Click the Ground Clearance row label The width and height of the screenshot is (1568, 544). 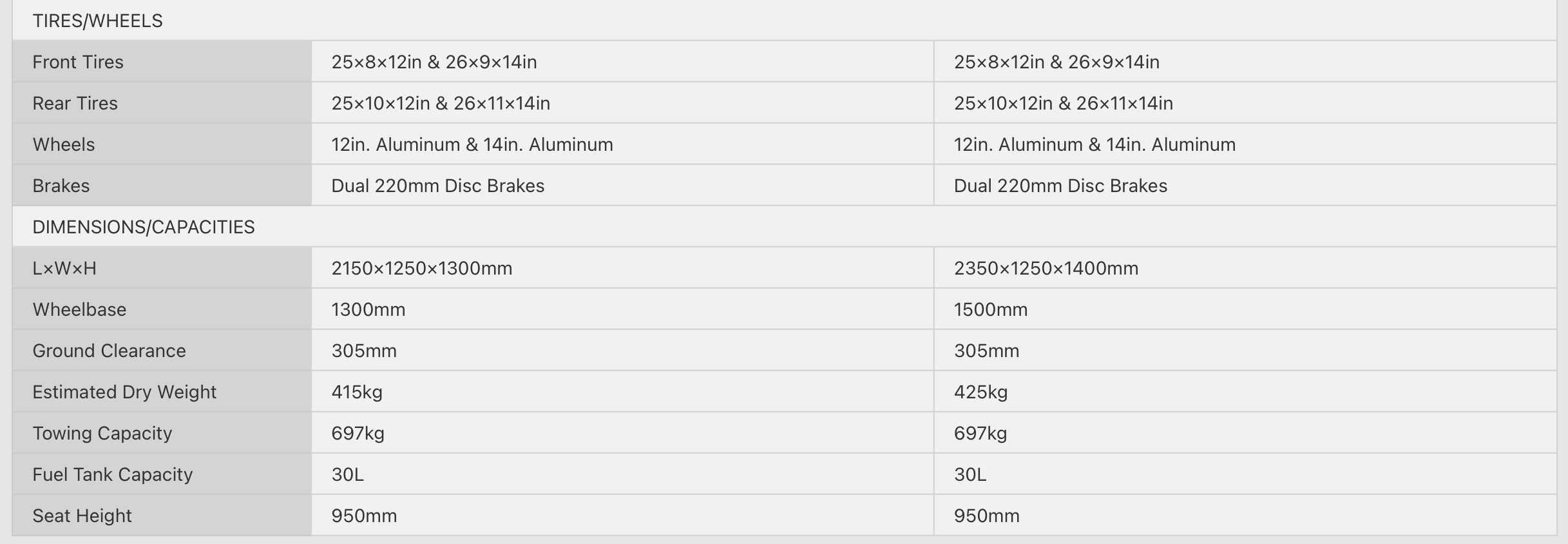(x=109, y=351)
